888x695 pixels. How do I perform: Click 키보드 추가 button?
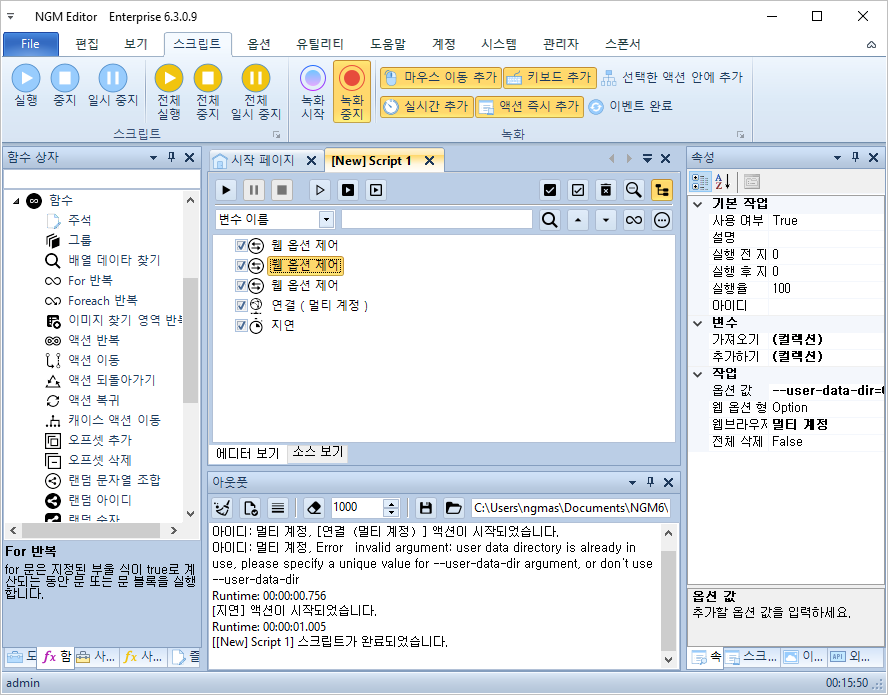[549, 78]
